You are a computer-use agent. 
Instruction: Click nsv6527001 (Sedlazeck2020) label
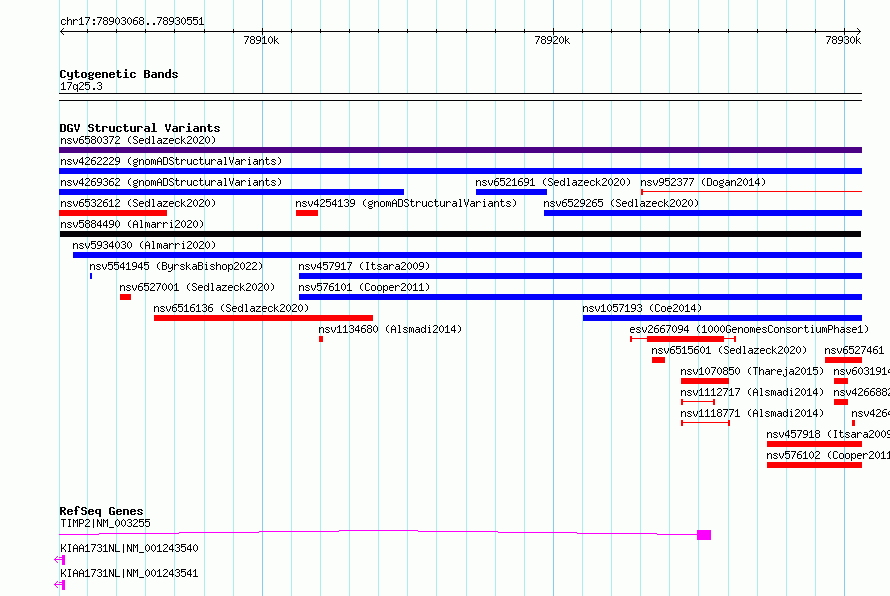pyautogui.click(x=197, y=287)
